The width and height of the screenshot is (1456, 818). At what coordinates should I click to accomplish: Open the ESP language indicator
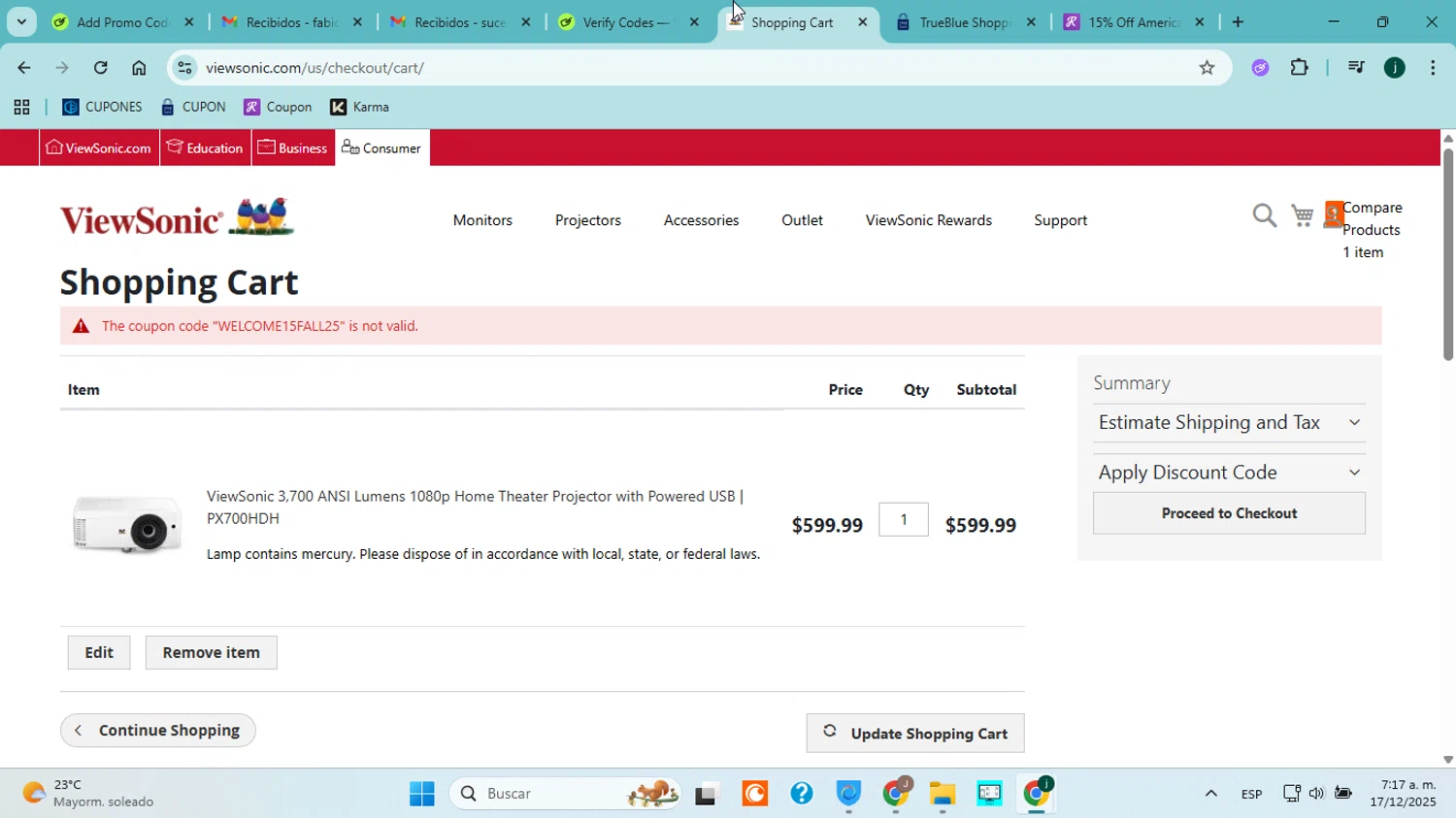tap(1251, 794)
